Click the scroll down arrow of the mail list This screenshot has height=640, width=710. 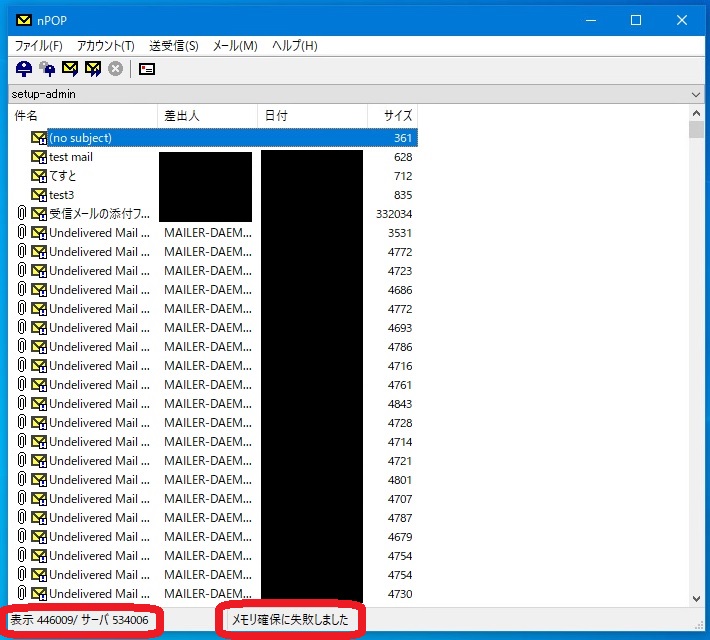point(696,599)
